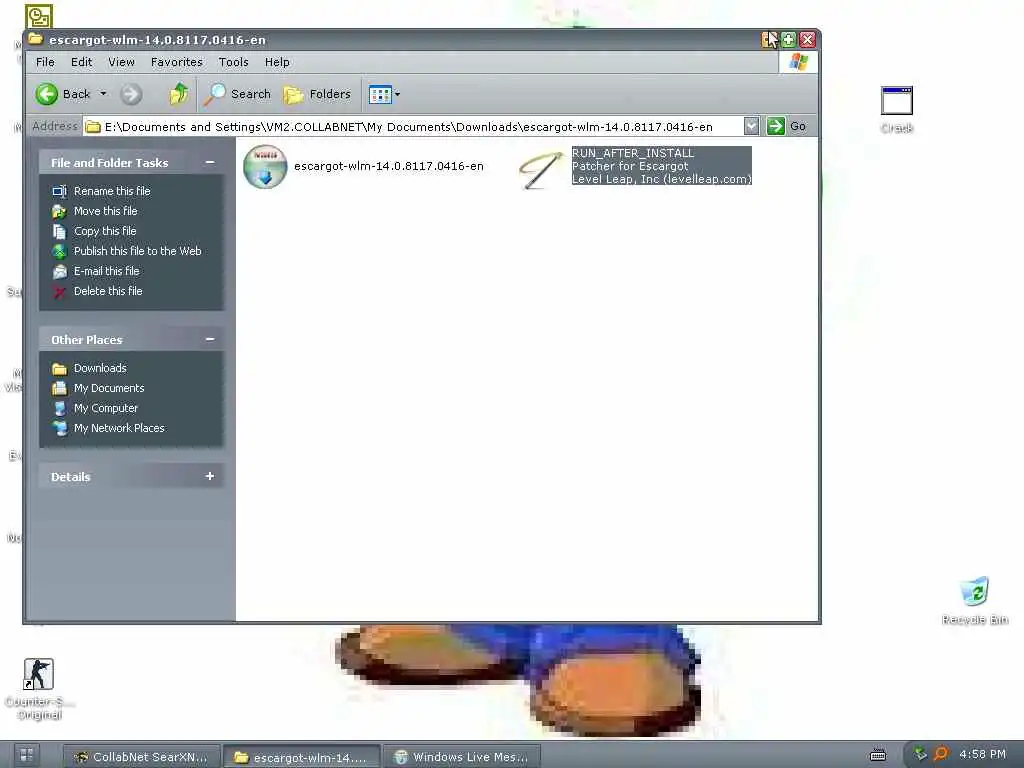Click the My Network Places sidebar icon
1024x768 pixels.
point(59,428)
